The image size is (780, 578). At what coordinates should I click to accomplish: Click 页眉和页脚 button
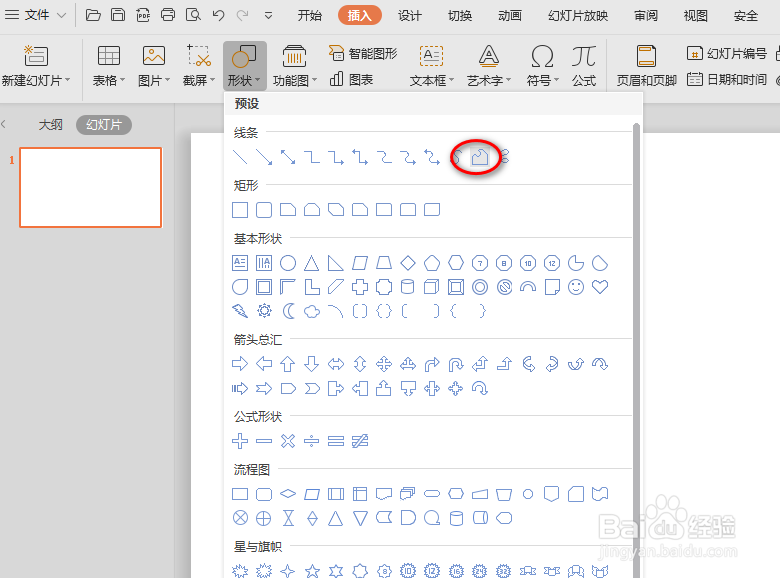point(646,66)
